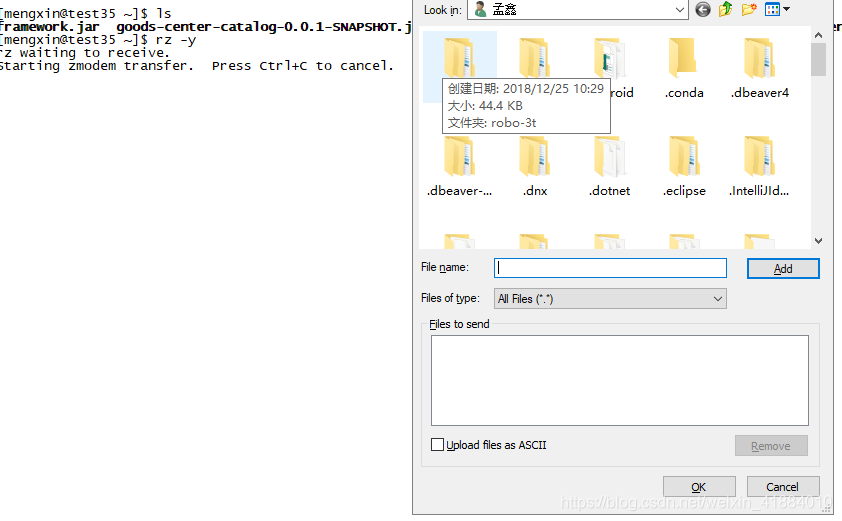Image resolution: width=842 pixels, height=521 pixels.
Task: Click the Back navigation arrow icon
Action: [x=702, y=9]
